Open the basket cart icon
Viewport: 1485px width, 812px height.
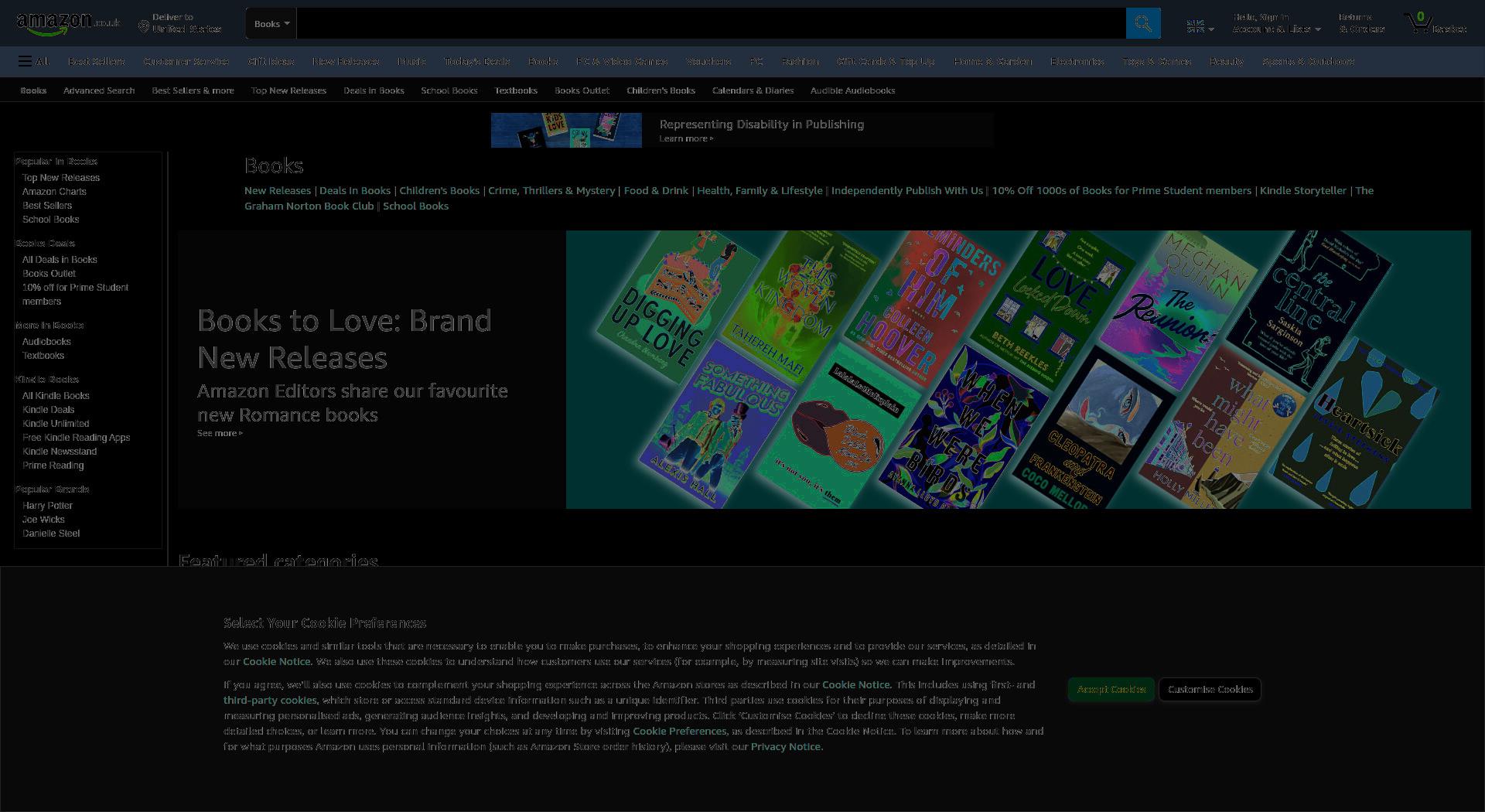tap(1435, 23)
